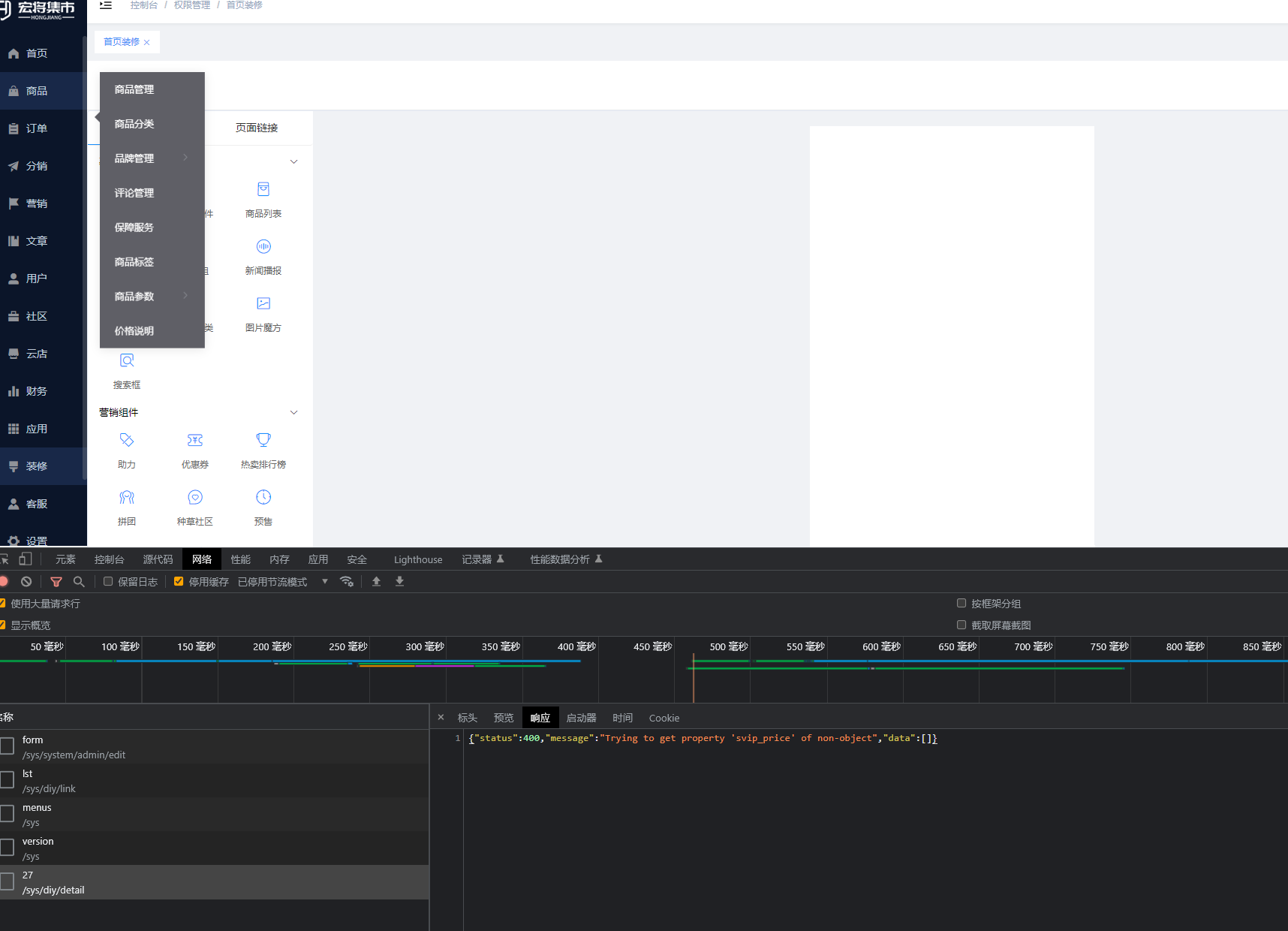This screenshot has width=1288, height=931.
Task: Select 拼团 component icon
Action: [127, 497]
